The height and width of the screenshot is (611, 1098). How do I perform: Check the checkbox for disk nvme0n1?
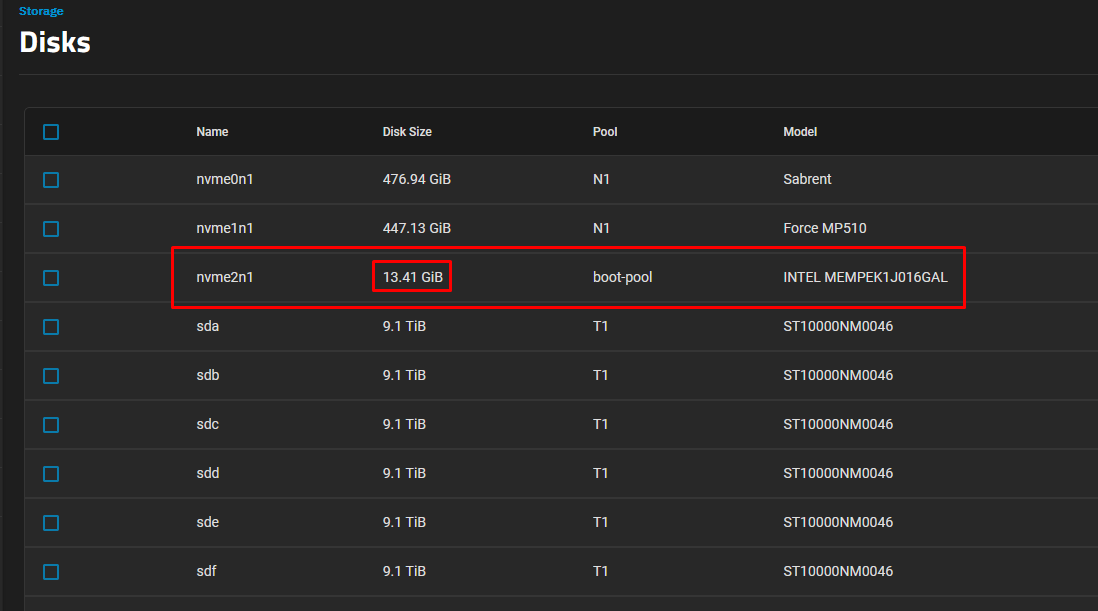click(51, 179)
